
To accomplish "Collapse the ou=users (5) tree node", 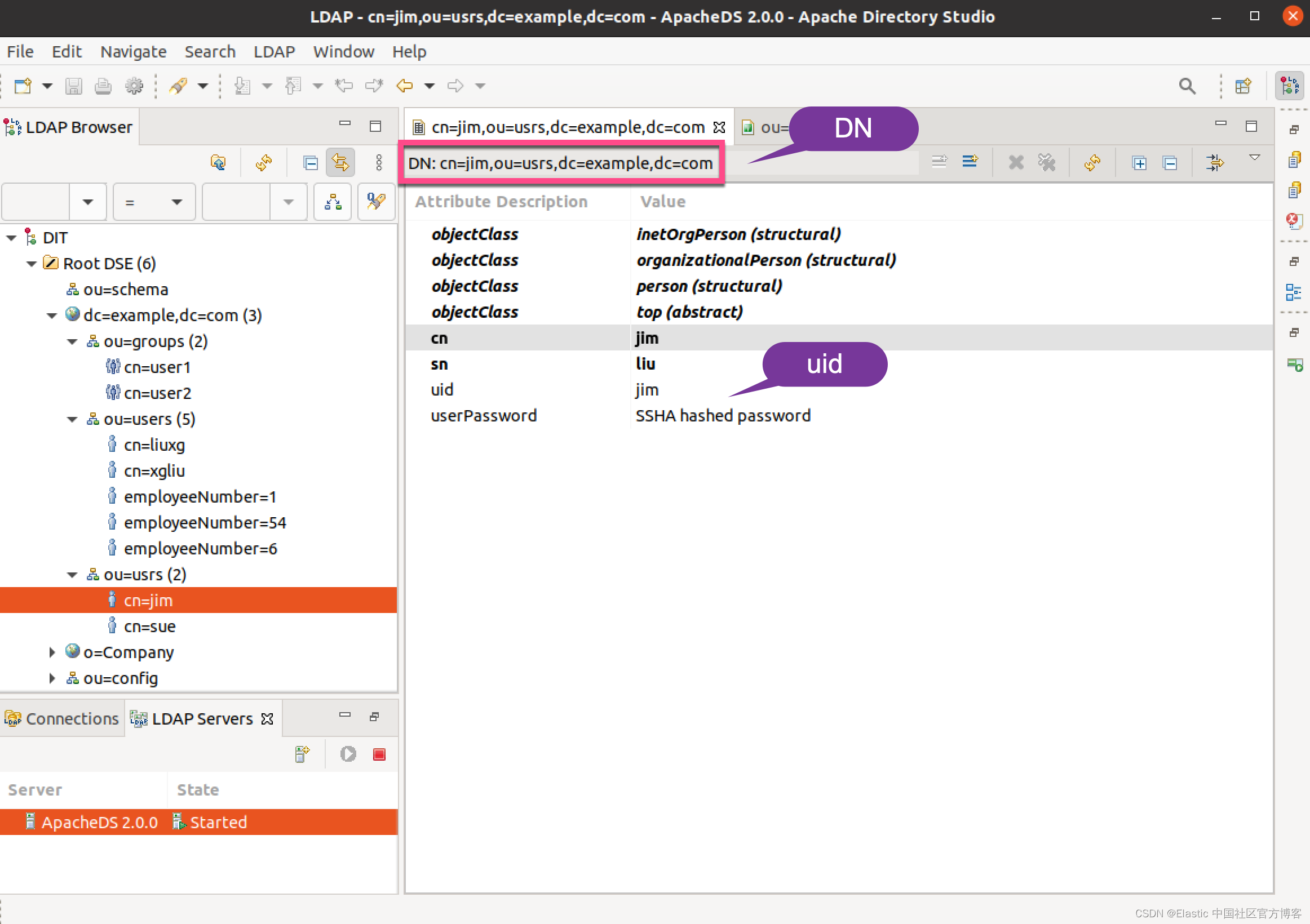I will pyautogui.click(x=73, y=419).
